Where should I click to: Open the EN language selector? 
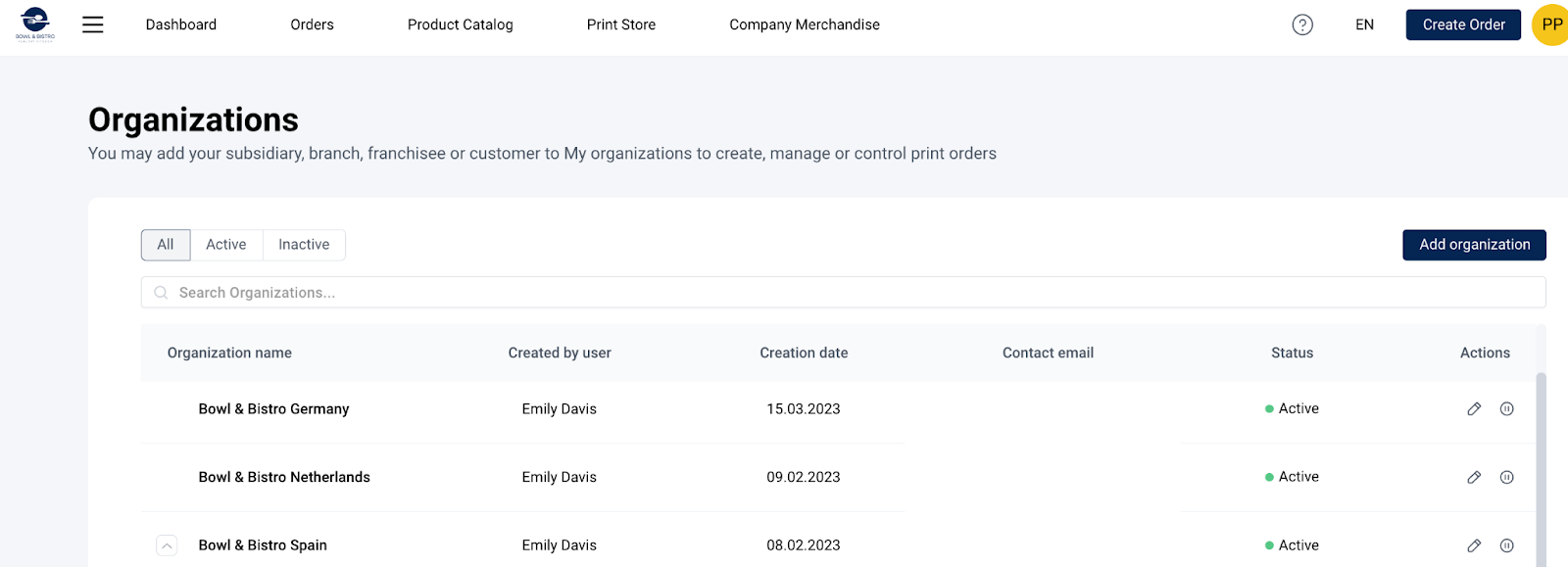1364,24
